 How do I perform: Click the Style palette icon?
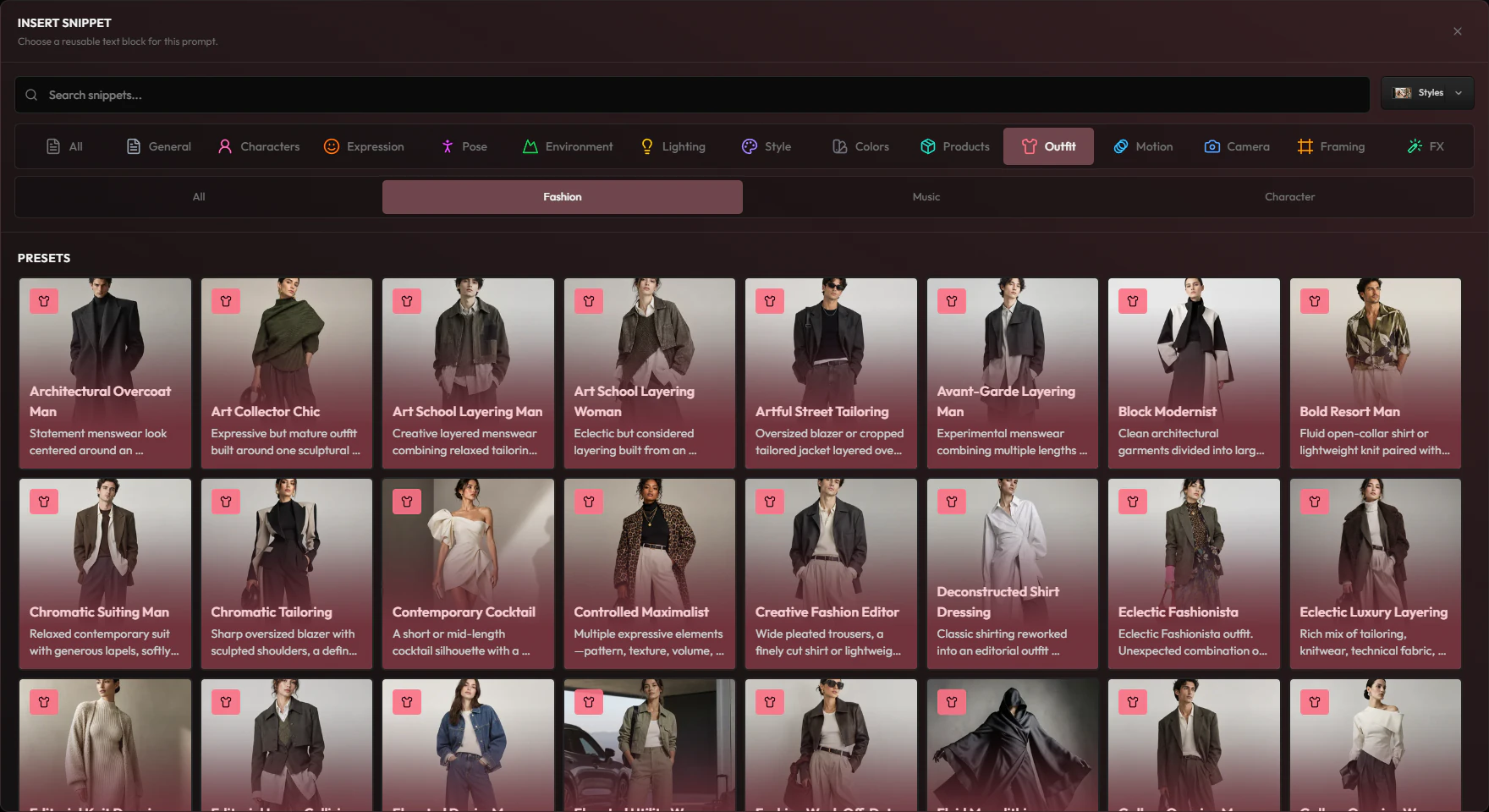pos(750,146)
